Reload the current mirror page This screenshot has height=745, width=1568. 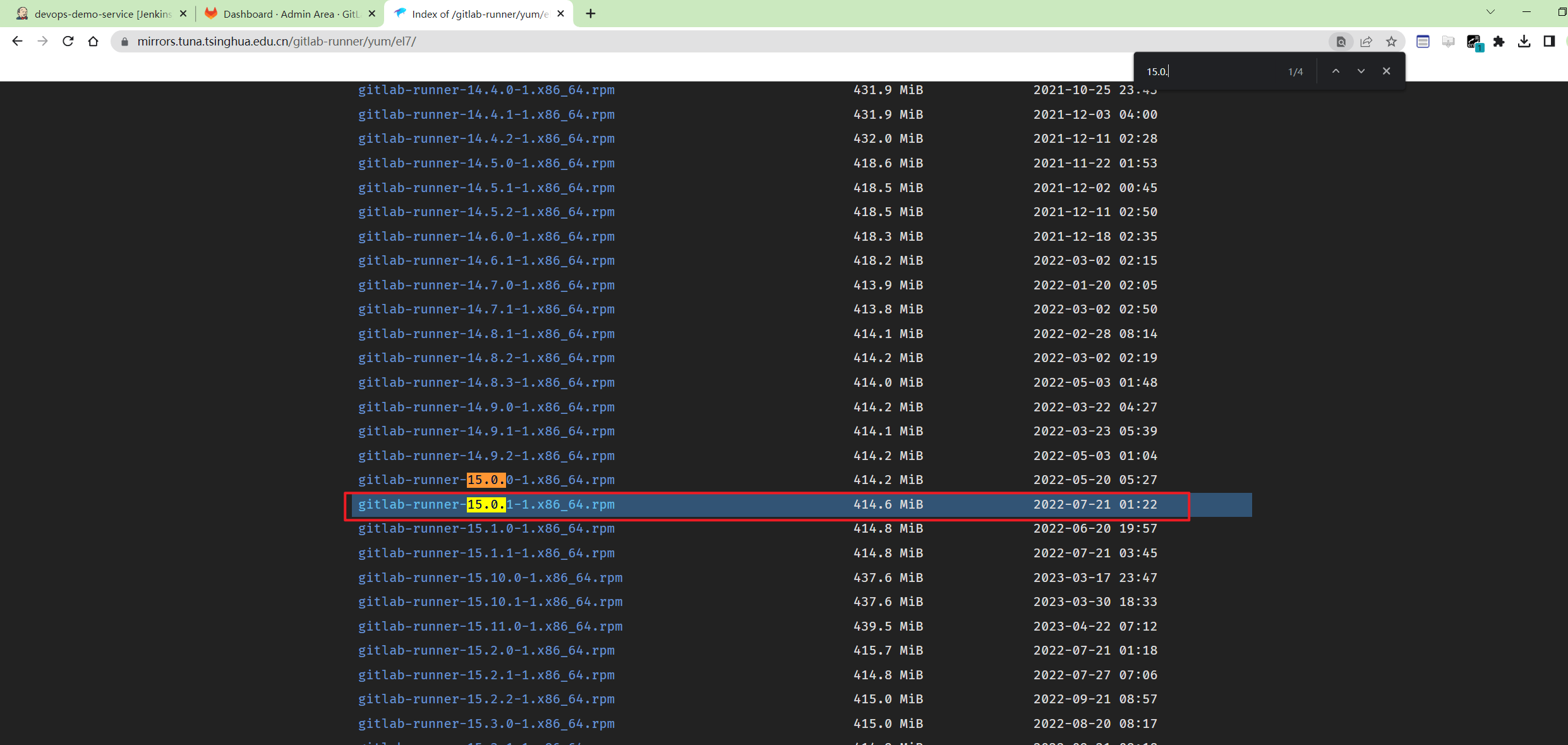tap(68, 41)
